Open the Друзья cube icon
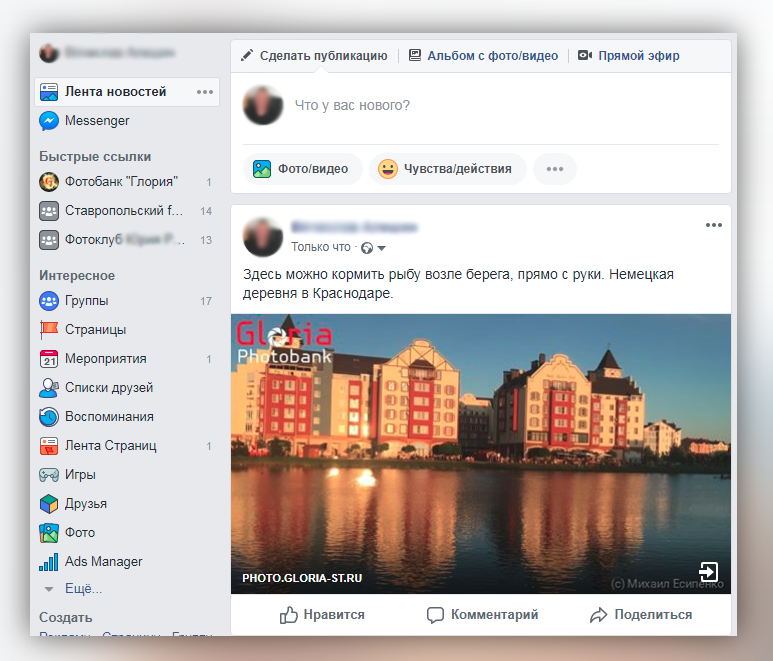Screen dimensions: 773x661 point(49,504)
